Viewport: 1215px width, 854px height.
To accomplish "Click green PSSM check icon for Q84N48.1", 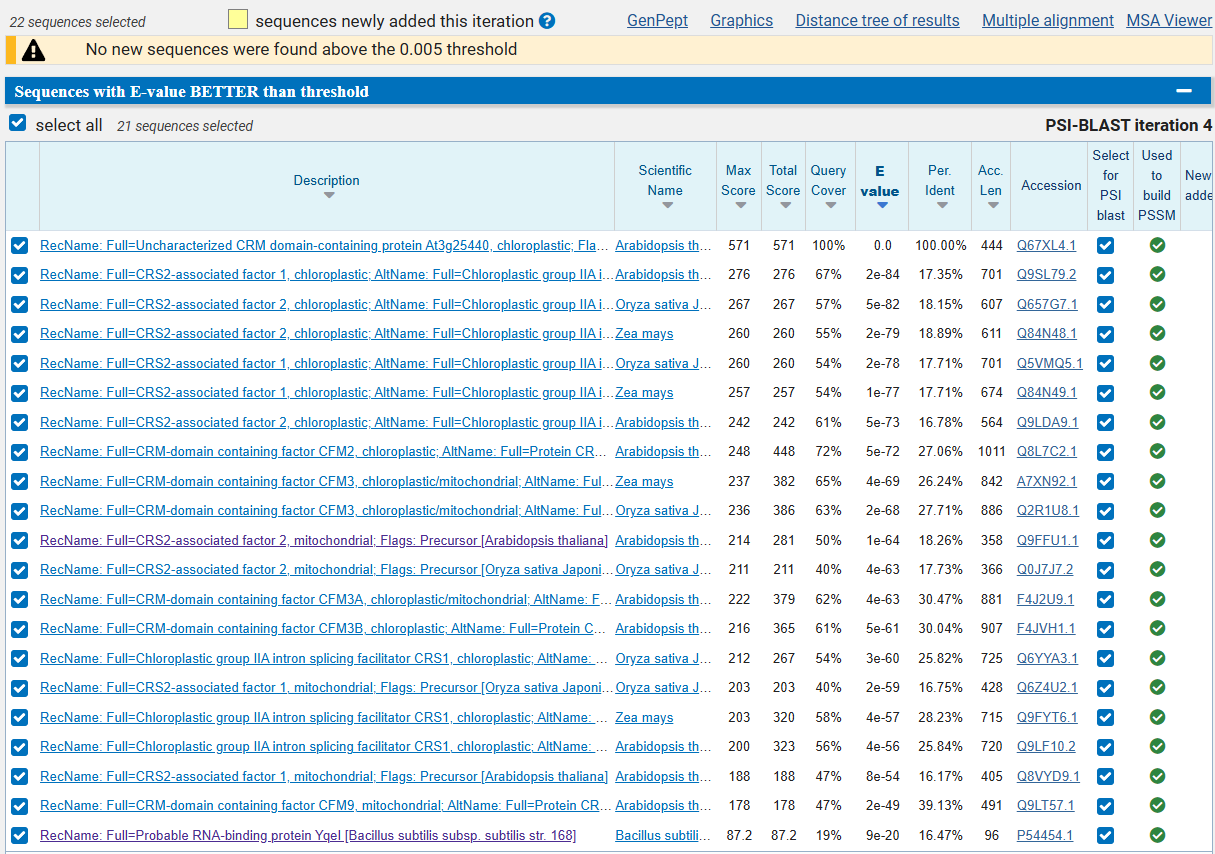I will pyautogui.click(x=1157, y=333).
